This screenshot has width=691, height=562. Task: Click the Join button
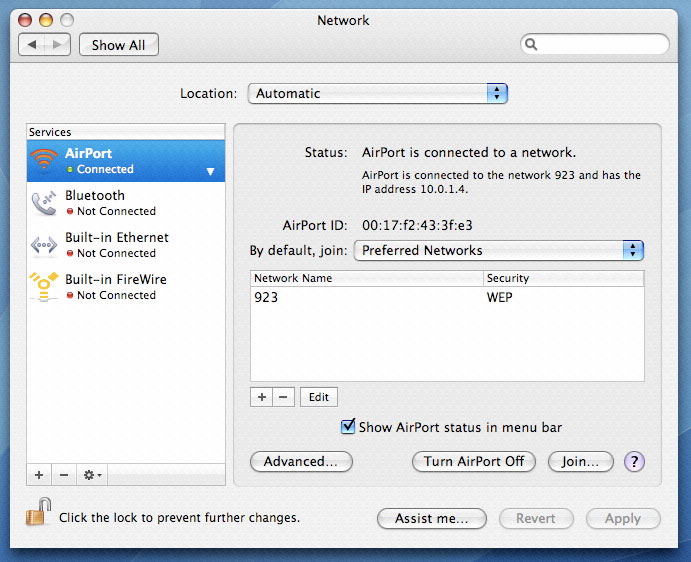[x=580, y=462]
